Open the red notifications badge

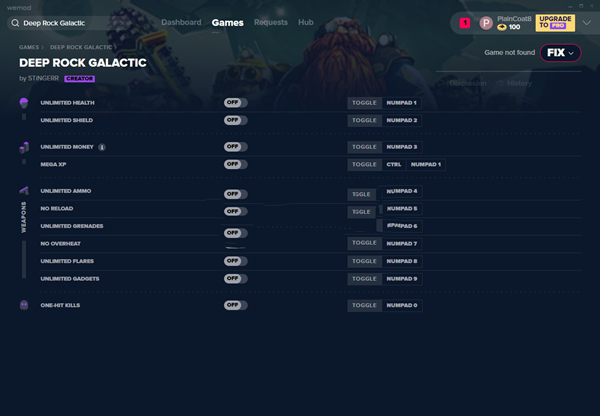click(x=464, y=22)
